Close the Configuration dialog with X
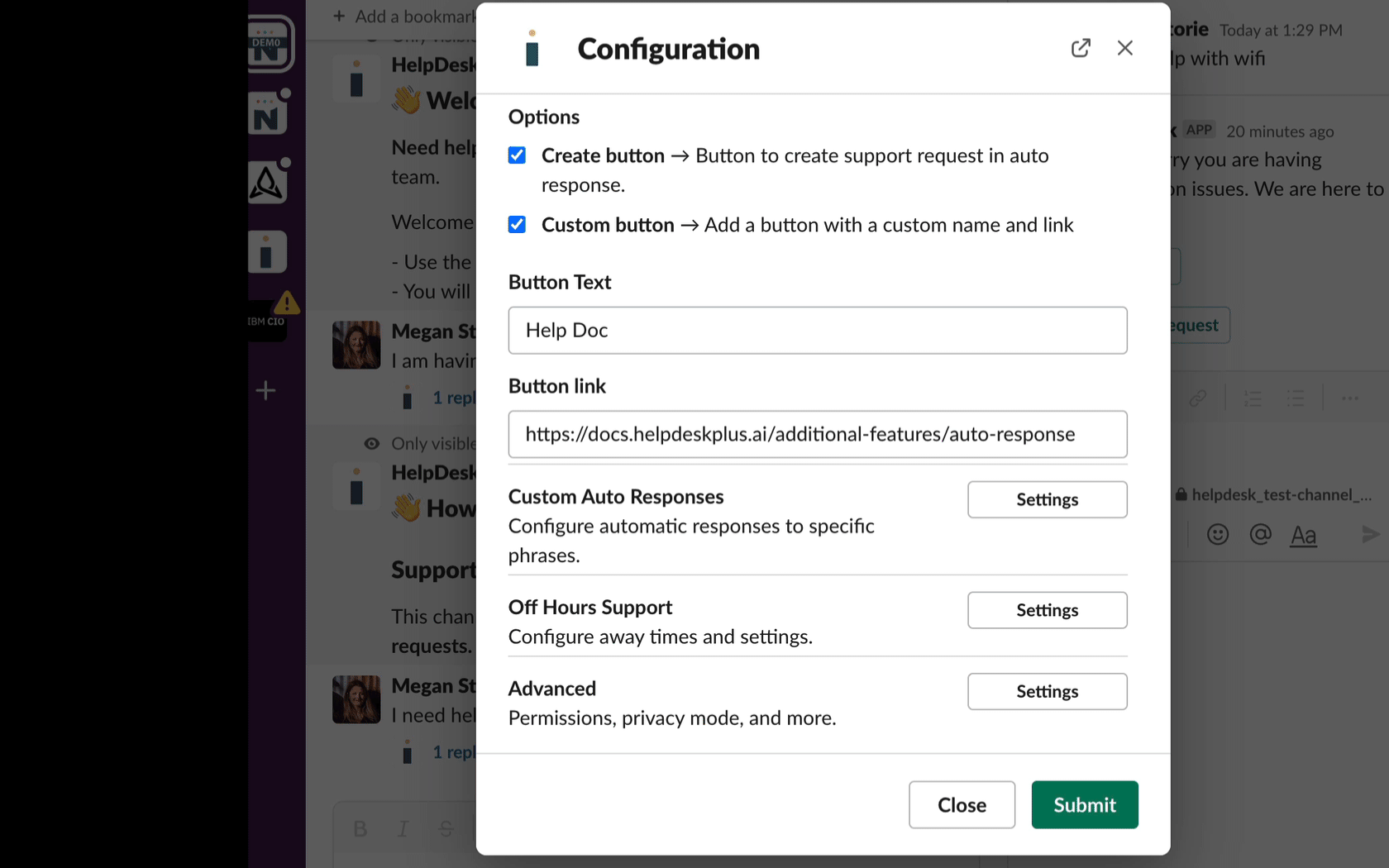The height and width of the screenshot is (868, 1389). pos(1124,48)
